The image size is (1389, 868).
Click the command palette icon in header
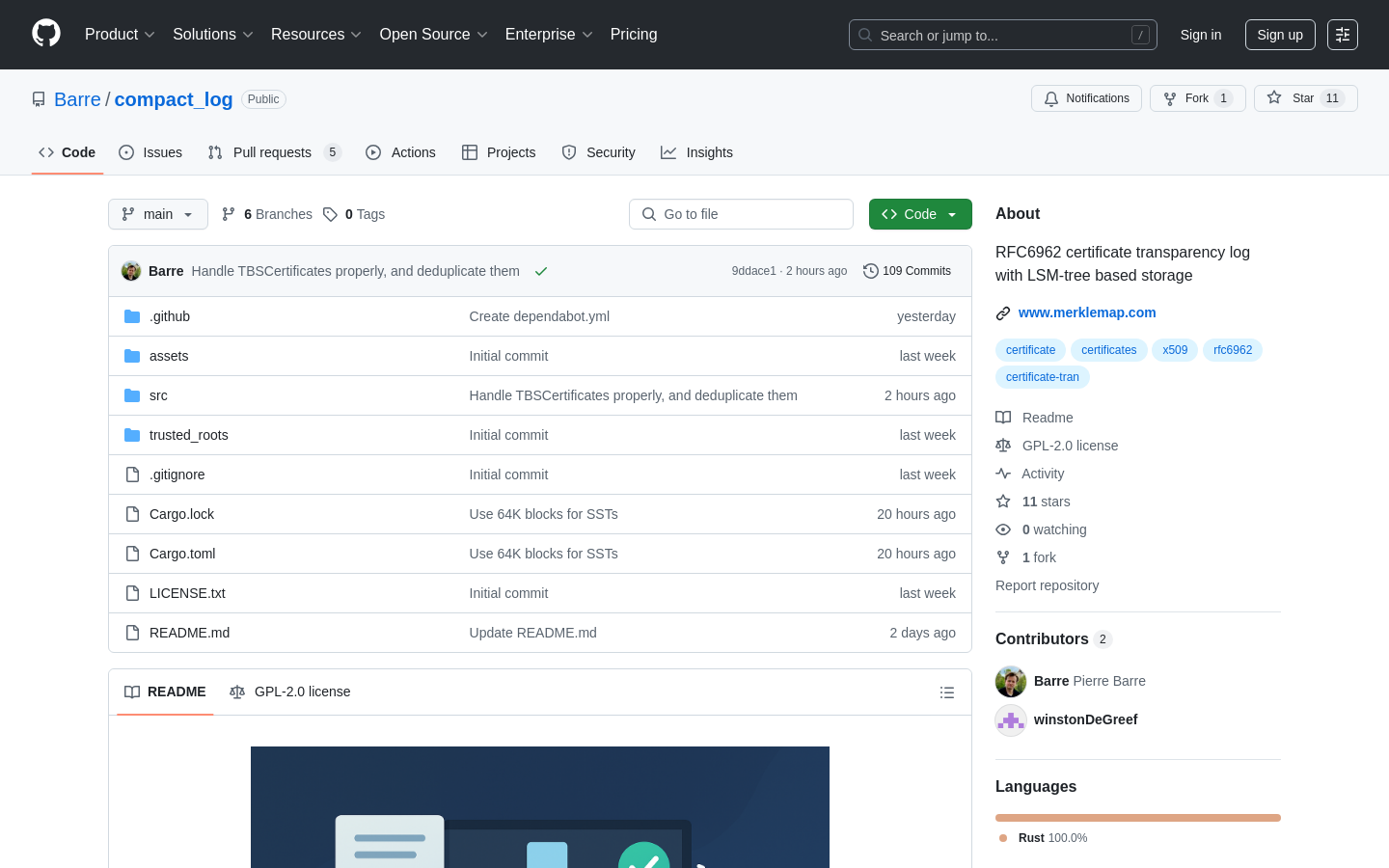pos(1343,35)
